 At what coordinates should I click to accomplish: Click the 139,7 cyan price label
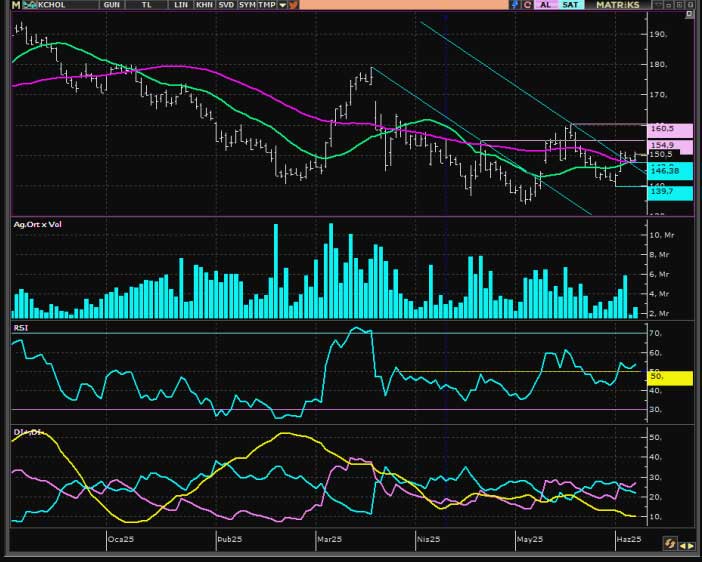[x=670, y=192]
